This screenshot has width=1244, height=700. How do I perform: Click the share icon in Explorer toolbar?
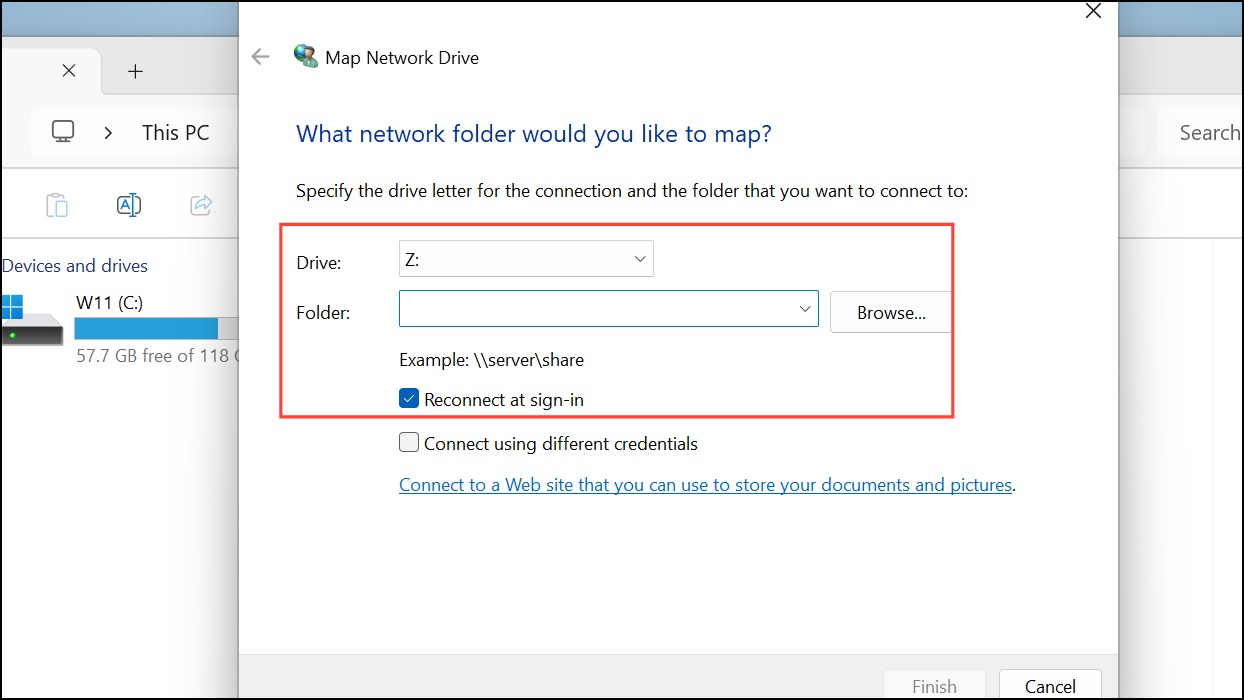201,205
